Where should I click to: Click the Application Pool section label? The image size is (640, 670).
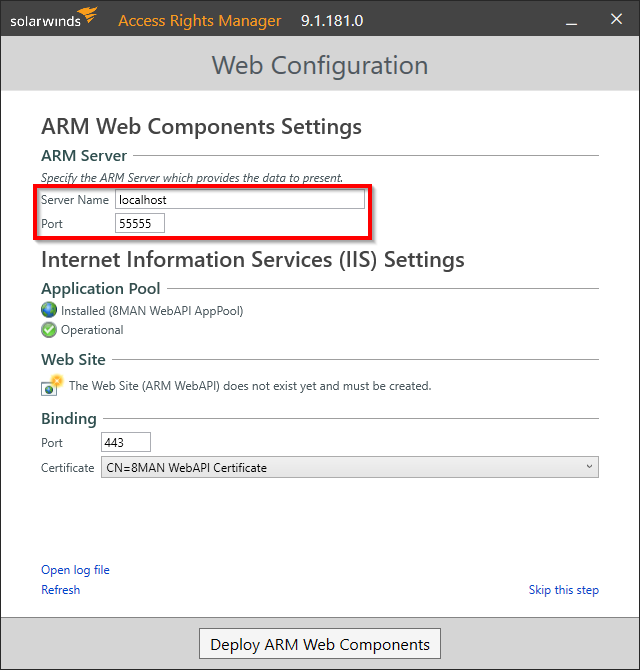[x=100, y=288]
